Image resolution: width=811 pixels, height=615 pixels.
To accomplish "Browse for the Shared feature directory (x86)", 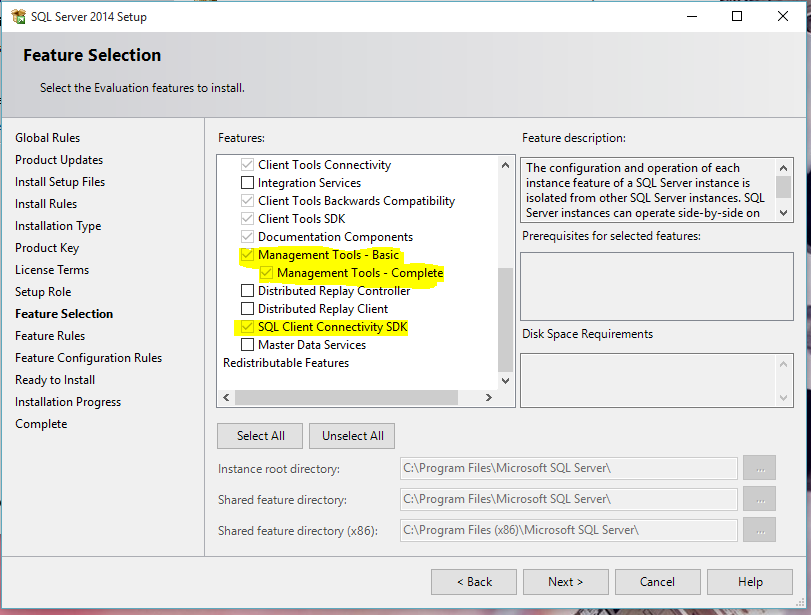I will (760, 530).
